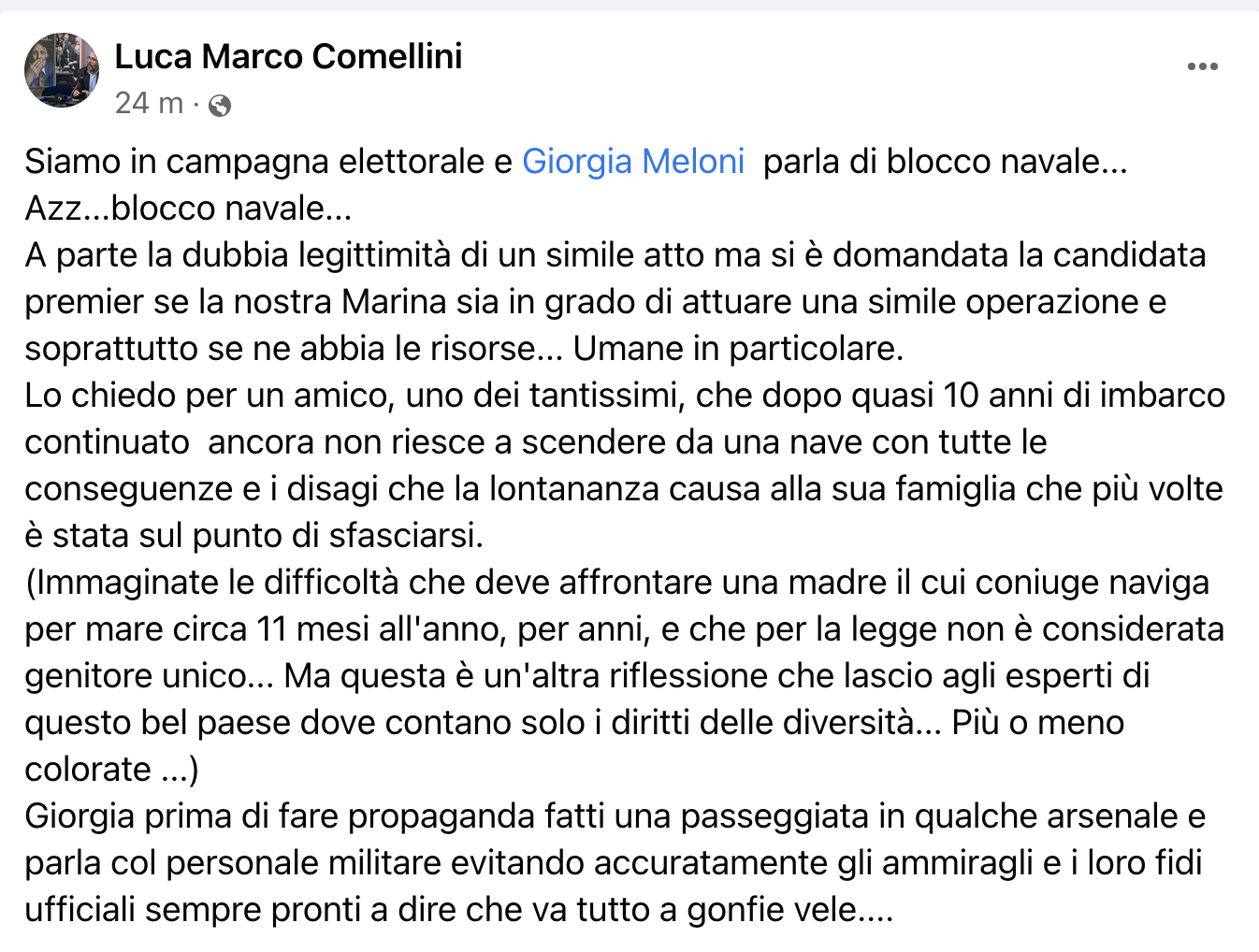The image size is (1259, 952).
Task: Click the line starting 'continuato ancora non riesce'
Action: [x=535, y=442]
